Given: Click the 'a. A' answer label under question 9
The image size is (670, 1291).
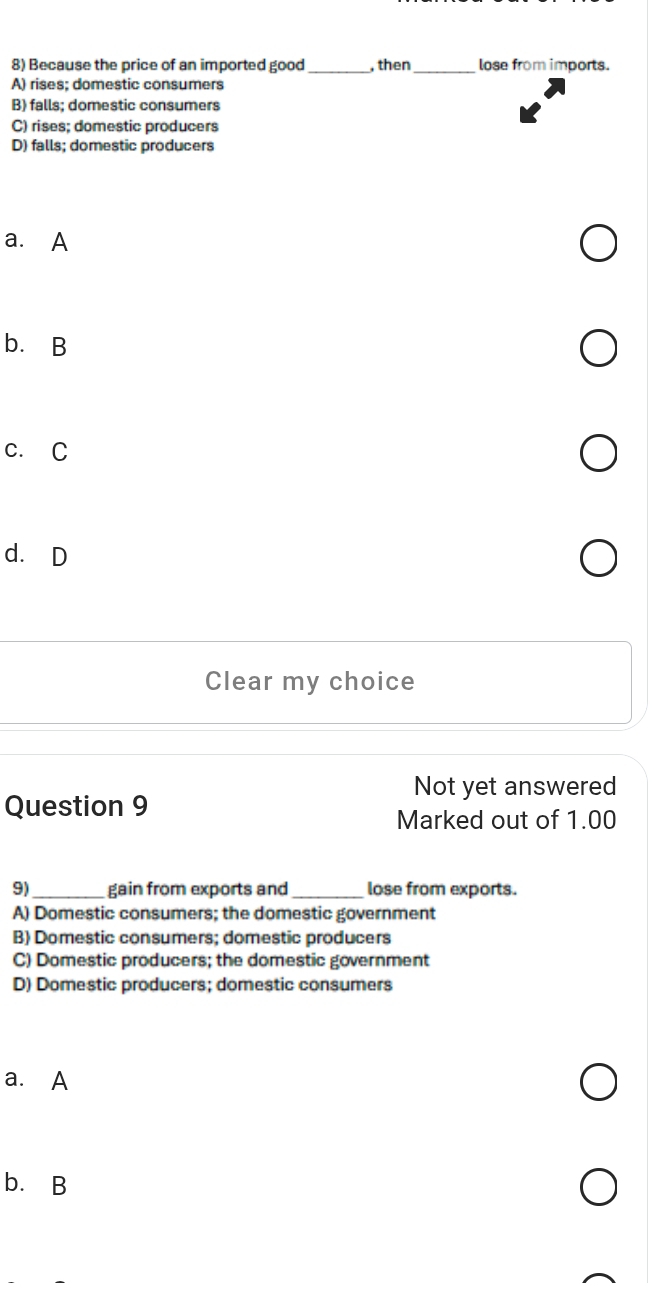Looking at the screenshot, I should click(x=37, y=1080).
